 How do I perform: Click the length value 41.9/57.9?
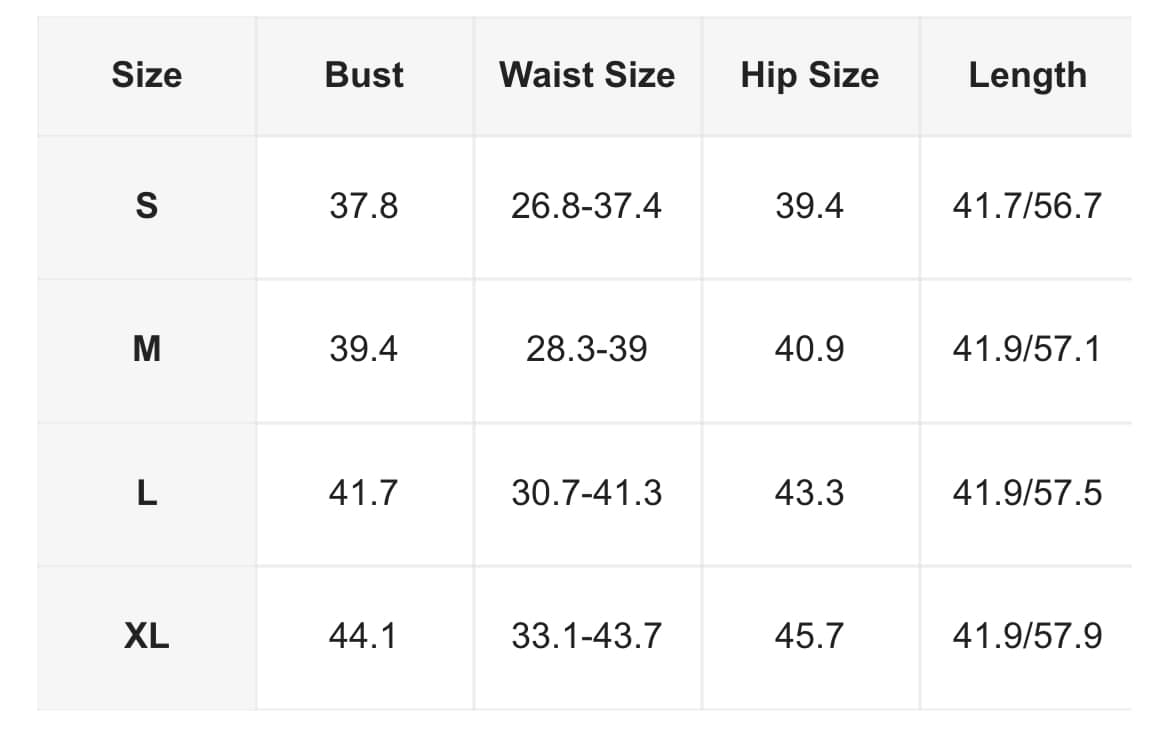(x=1027, y=636)
